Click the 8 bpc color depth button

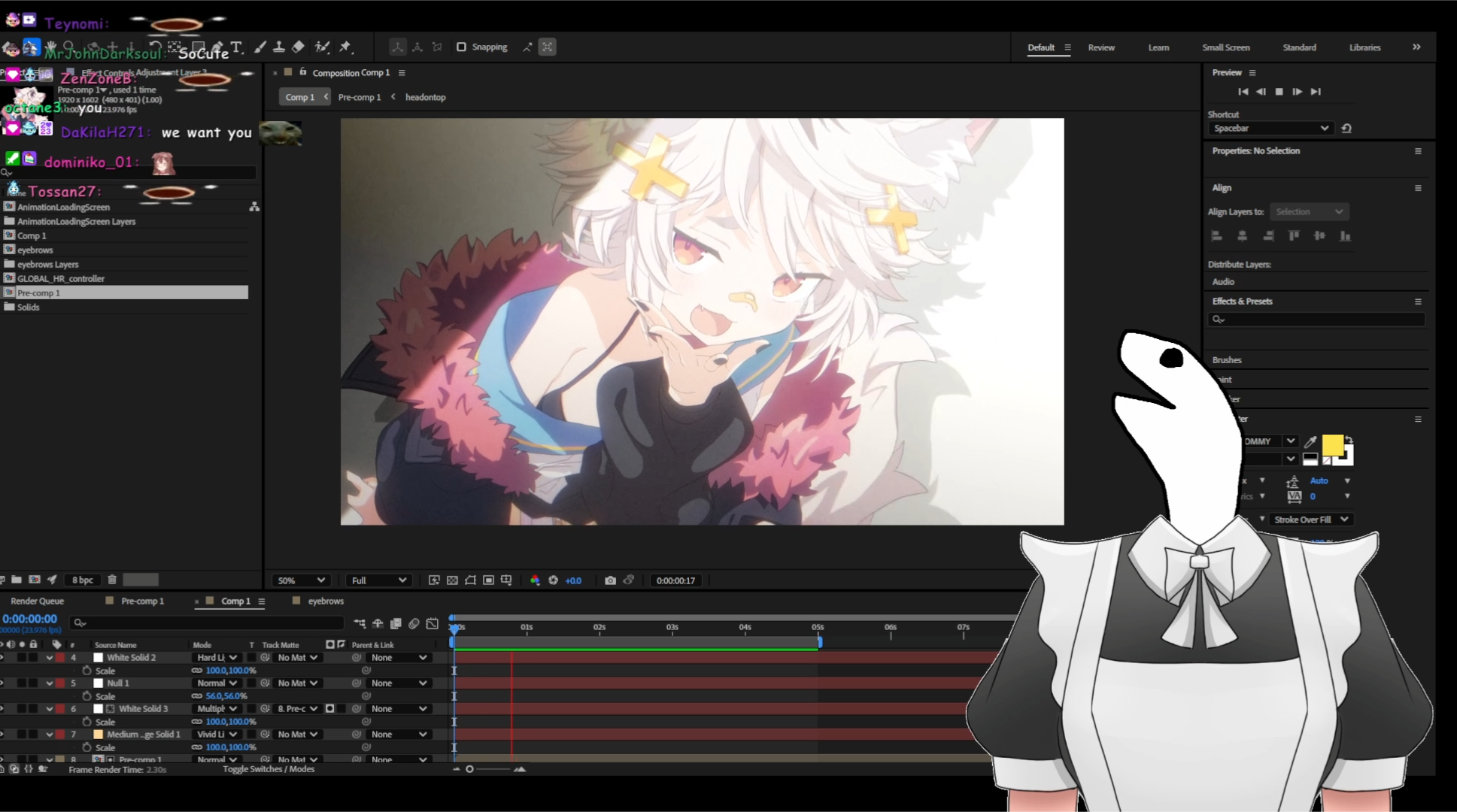pos(82,580)
